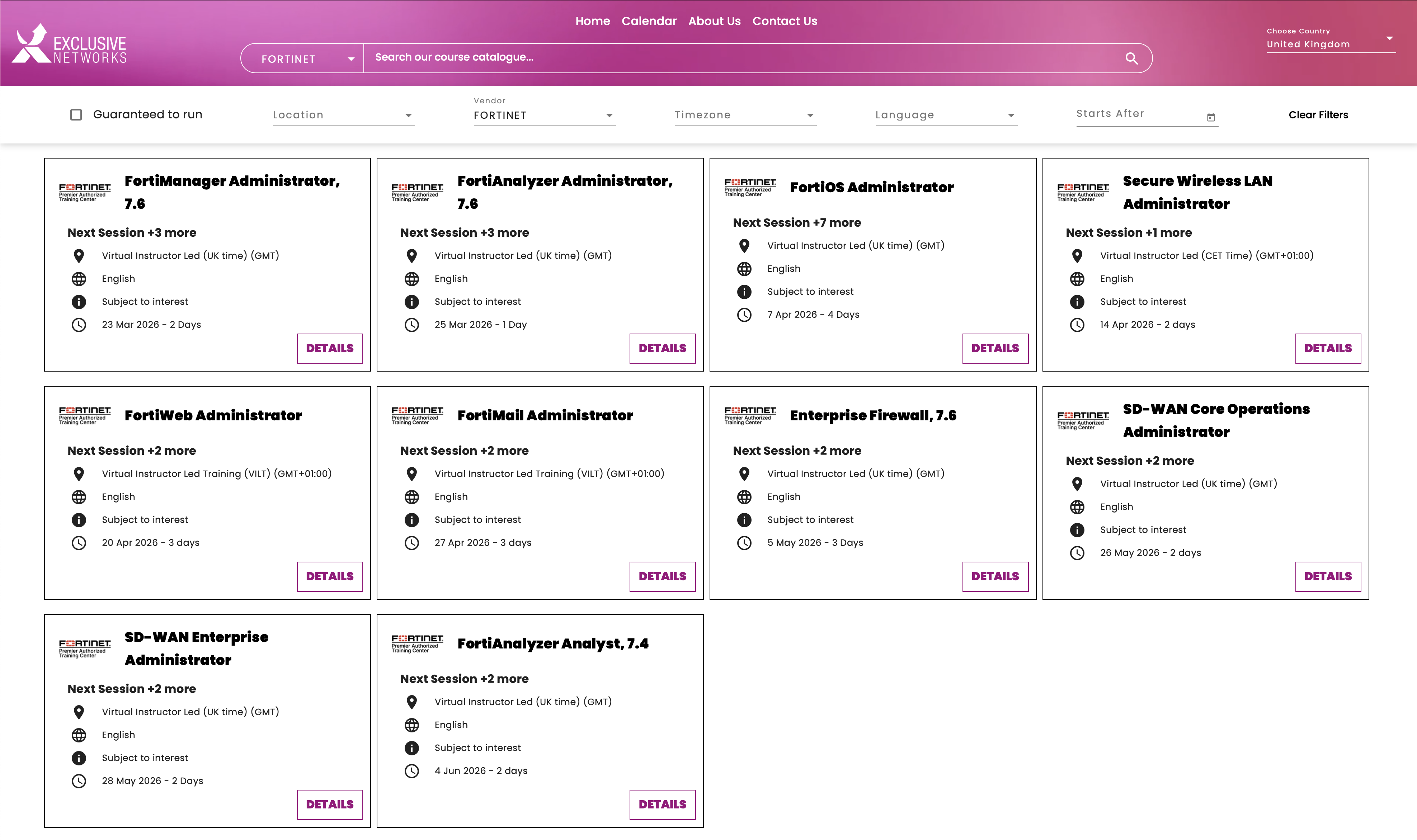Click the Starts After date field
Image resolution: width=1417 pixels, height=840 pixels.
[x=1147, y=115]
